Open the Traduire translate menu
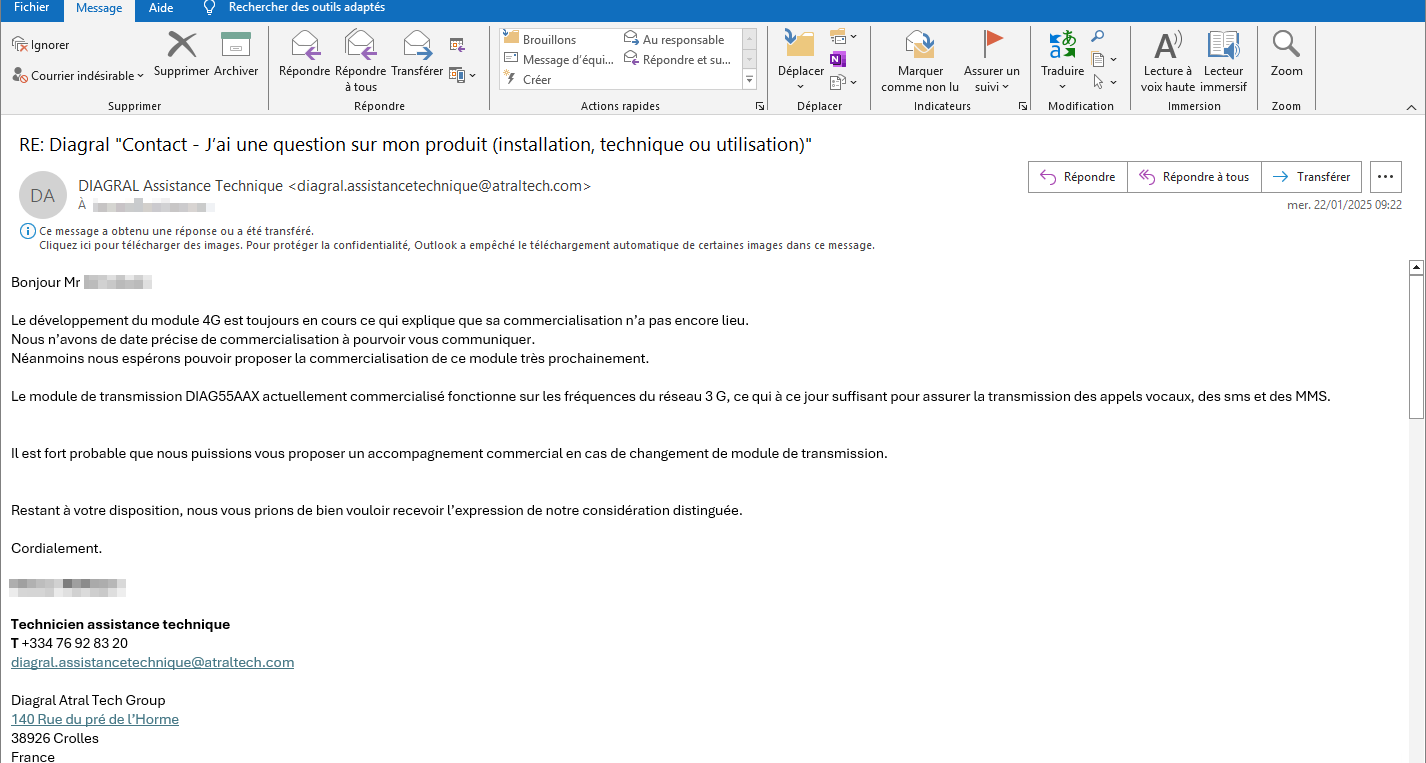 [x=1062, y=59]
